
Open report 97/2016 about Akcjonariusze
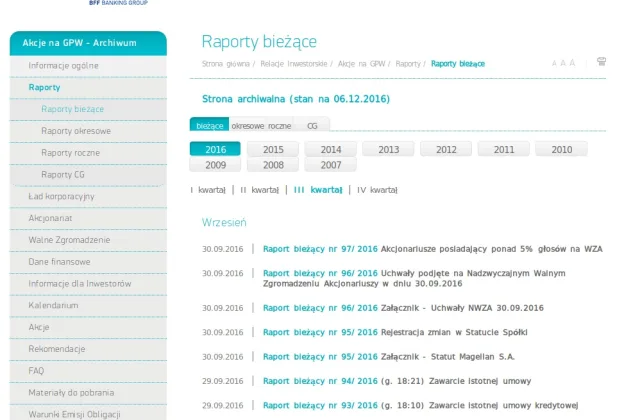click(x=433, y=249)
